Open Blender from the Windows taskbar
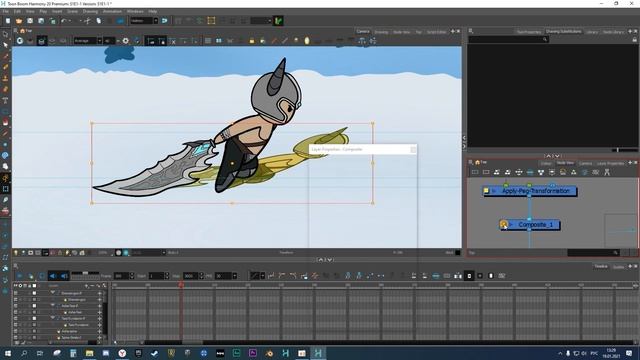The height and width of the screenshot is (360, 640). click(269, 353)
